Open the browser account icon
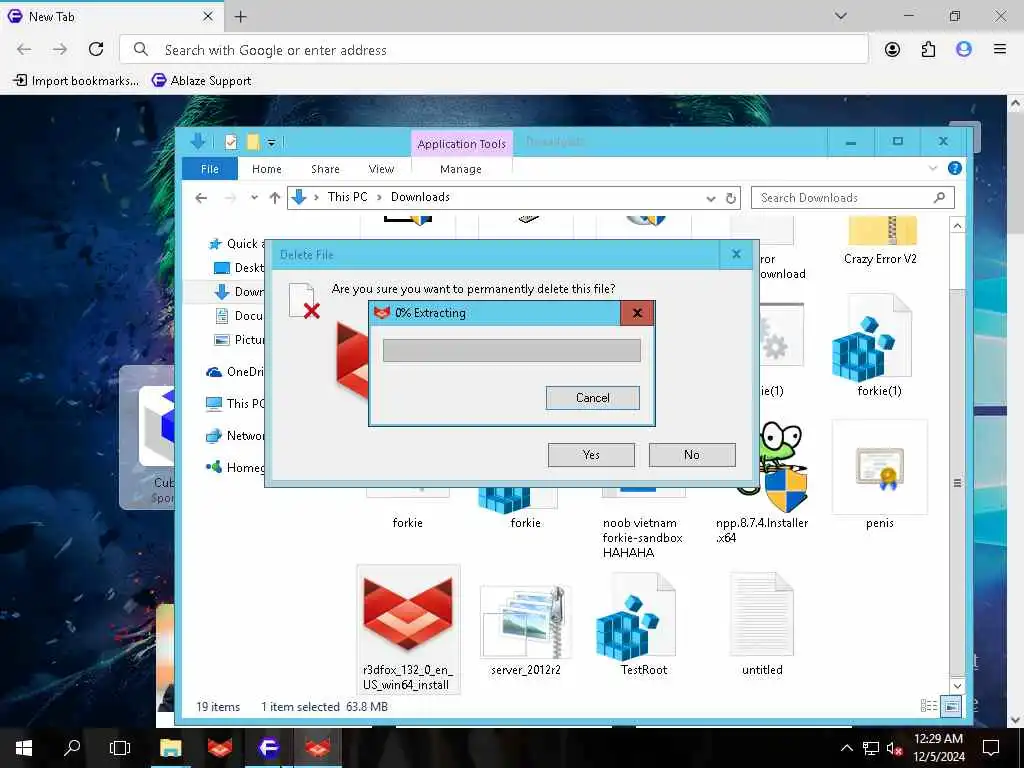 [892, 50]
